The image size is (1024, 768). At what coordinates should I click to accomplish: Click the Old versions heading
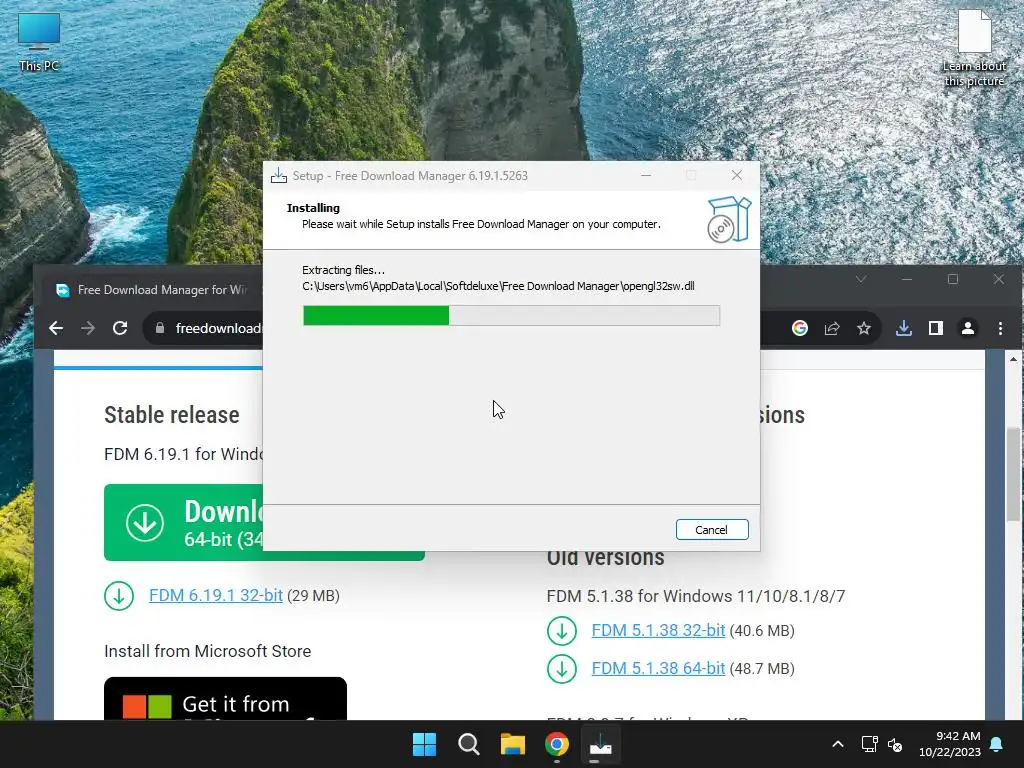(x=605, y=558)
